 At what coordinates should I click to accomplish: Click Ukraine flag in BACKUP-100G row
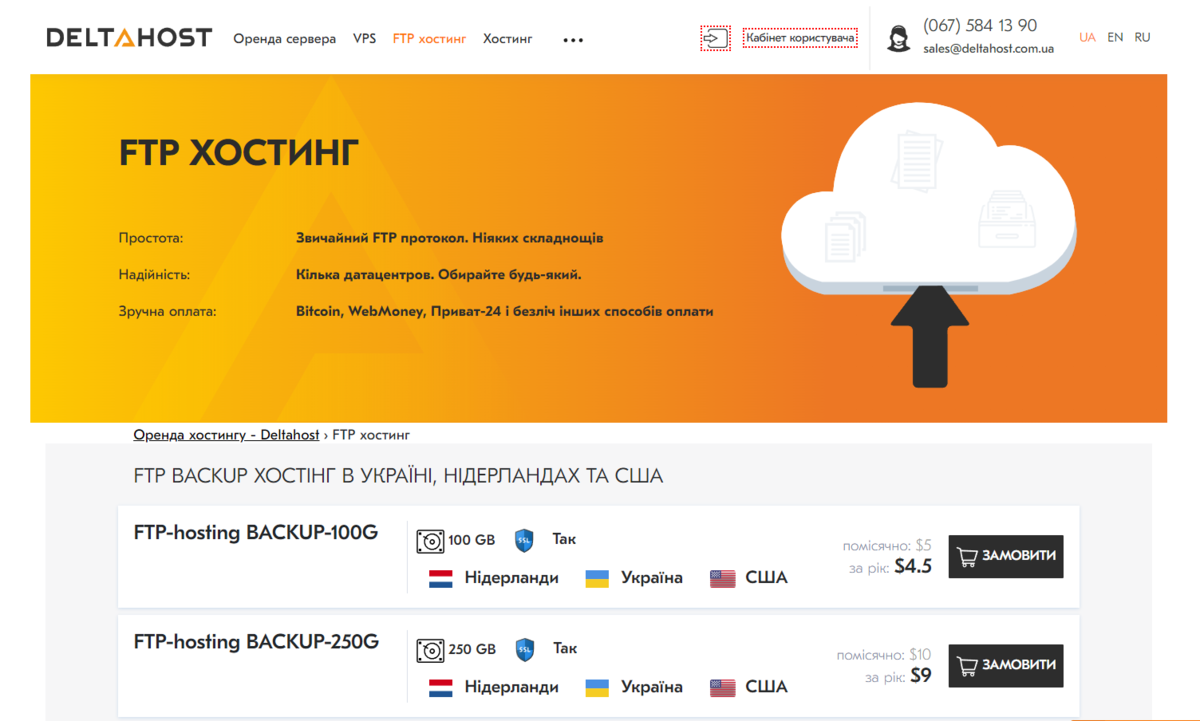click(597, 578)
